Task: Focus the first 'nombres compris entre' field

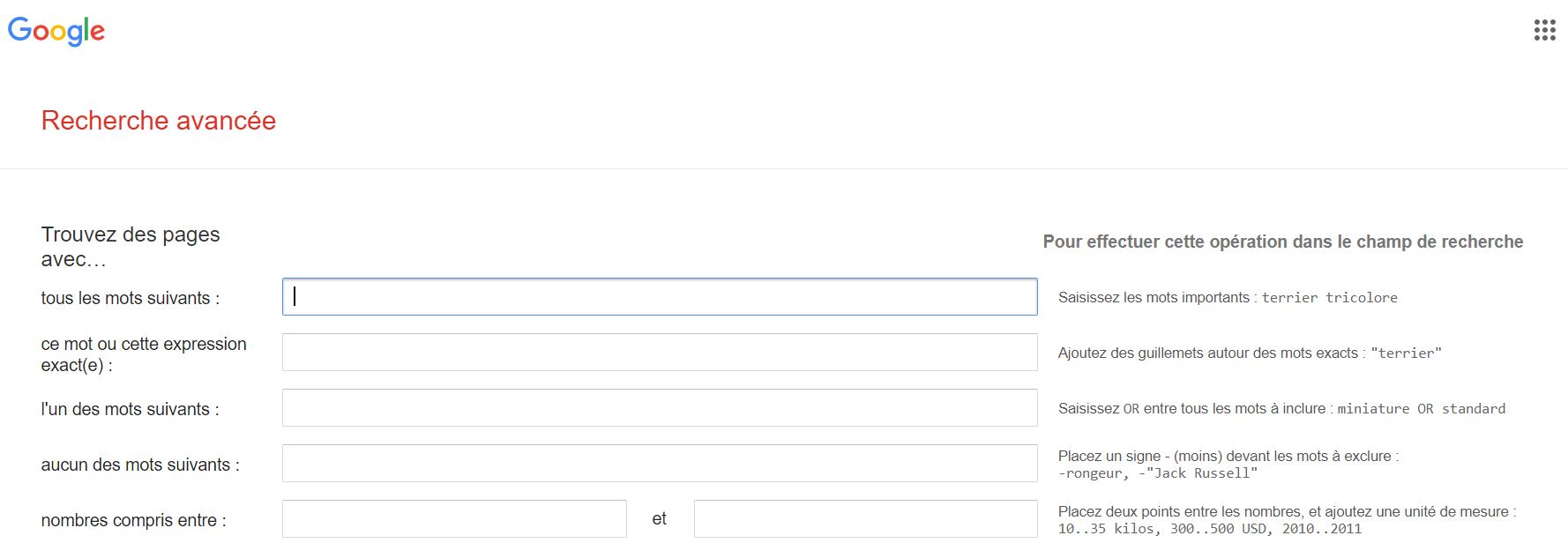Action: pos(454,519)
